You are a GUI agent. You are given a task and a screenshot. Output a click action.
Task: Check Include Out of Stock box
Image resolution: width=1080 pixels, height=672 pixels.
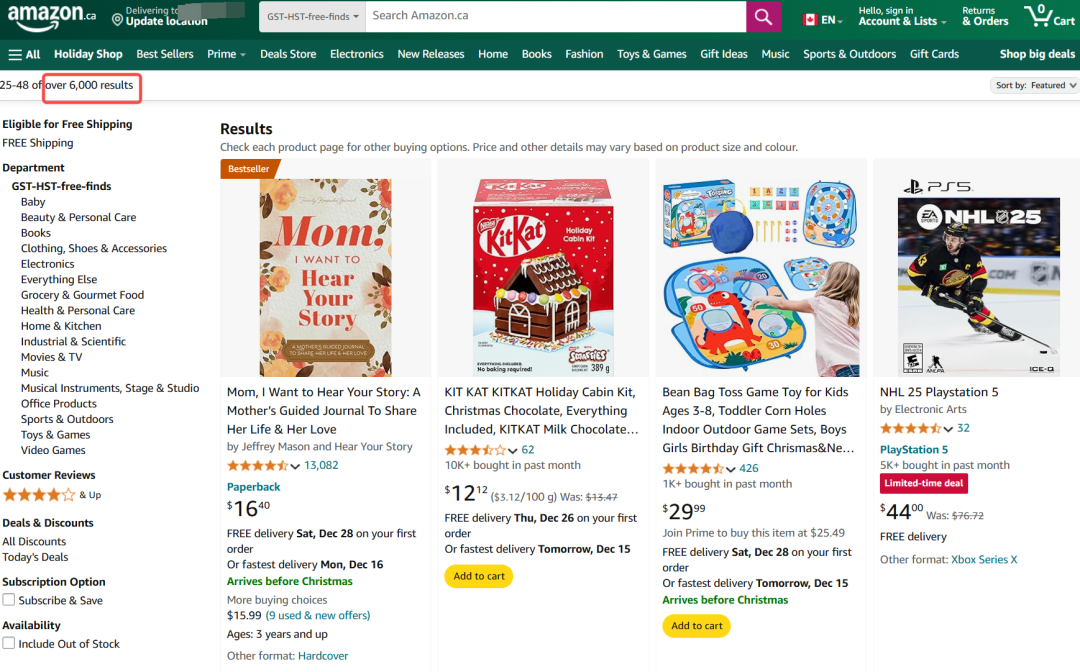(9, 643)
